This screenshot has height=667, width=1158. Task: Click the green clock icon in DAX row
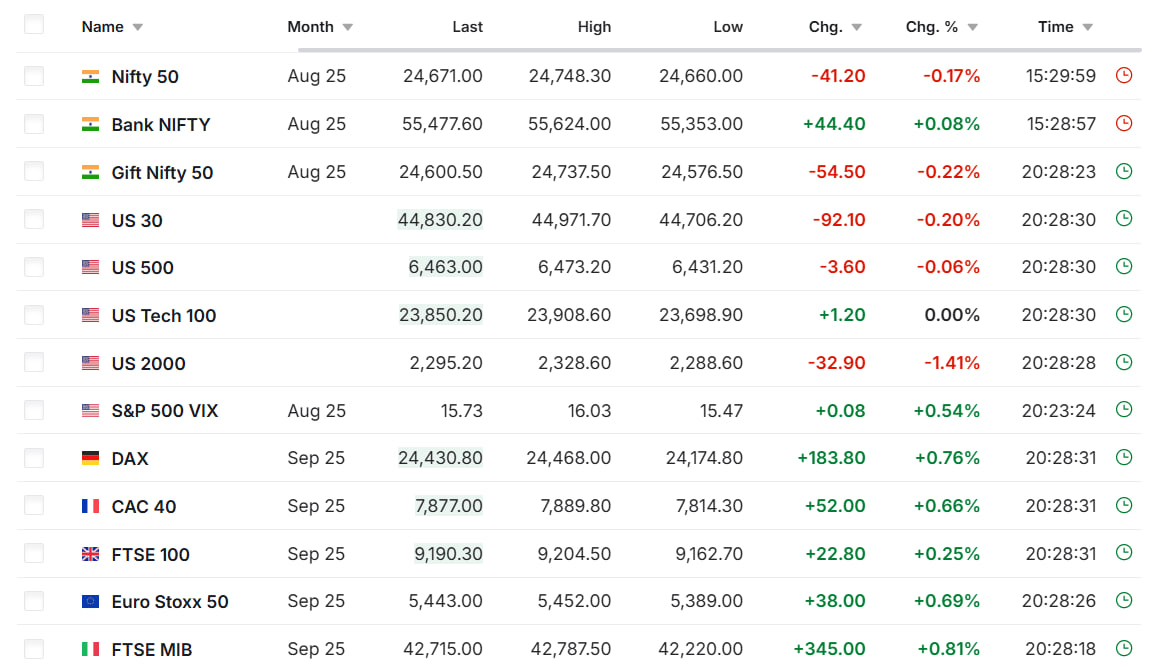click(1124, 457)
